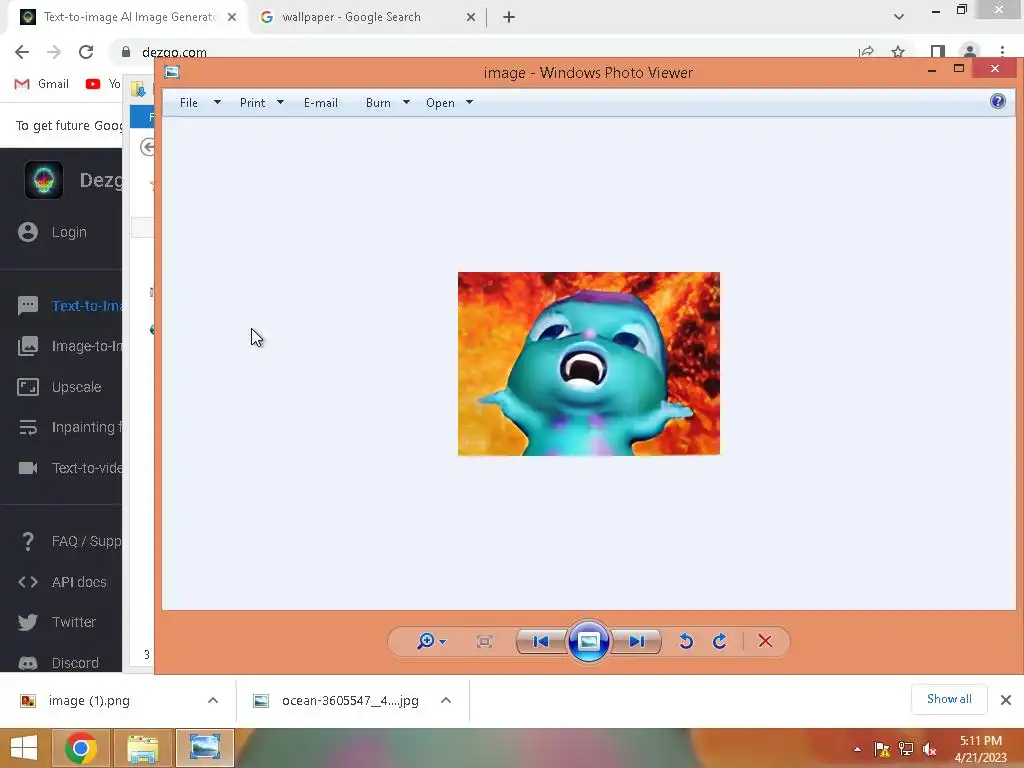Close the wallpaper Google Search tab

pyautogui.click(x=471, y=18)
